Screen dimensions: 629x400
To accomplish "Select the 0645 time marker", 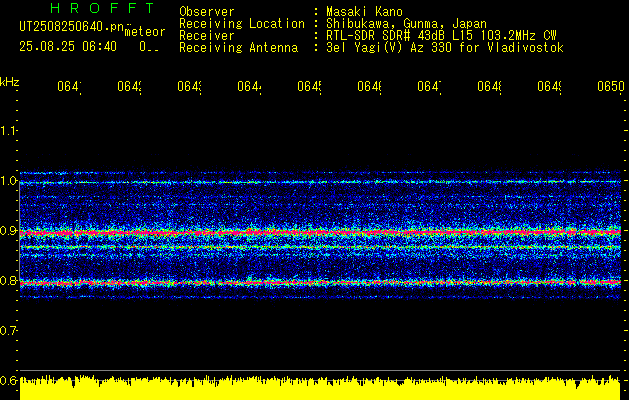I will 309,86.
